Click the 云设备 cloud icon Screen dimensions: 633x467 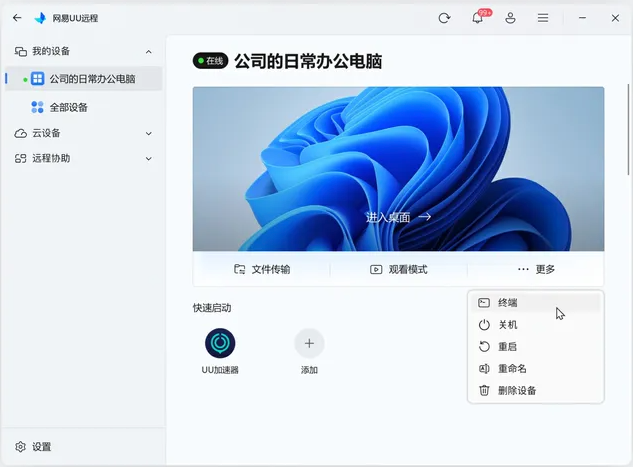click(x=21, y=134)
